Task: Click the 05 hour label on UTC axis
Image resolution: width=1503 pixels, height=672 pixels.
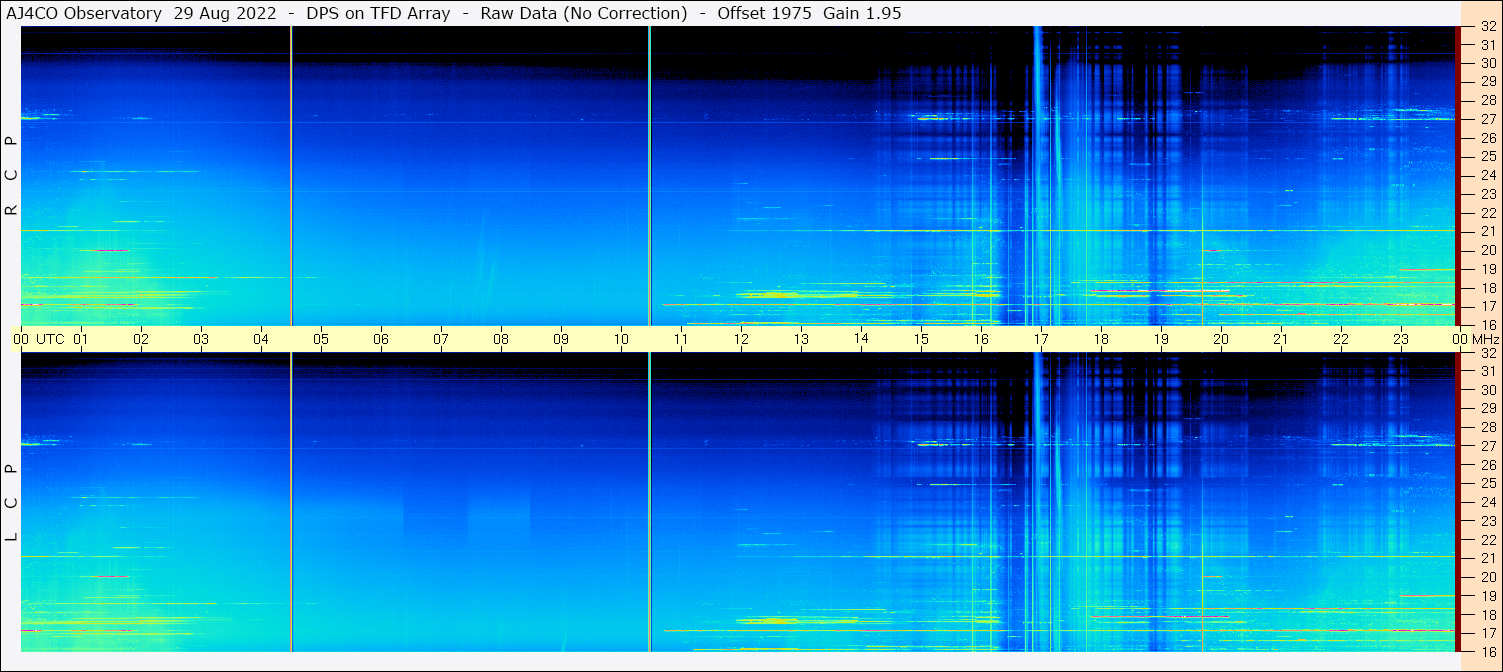Action: pos(321,339)
